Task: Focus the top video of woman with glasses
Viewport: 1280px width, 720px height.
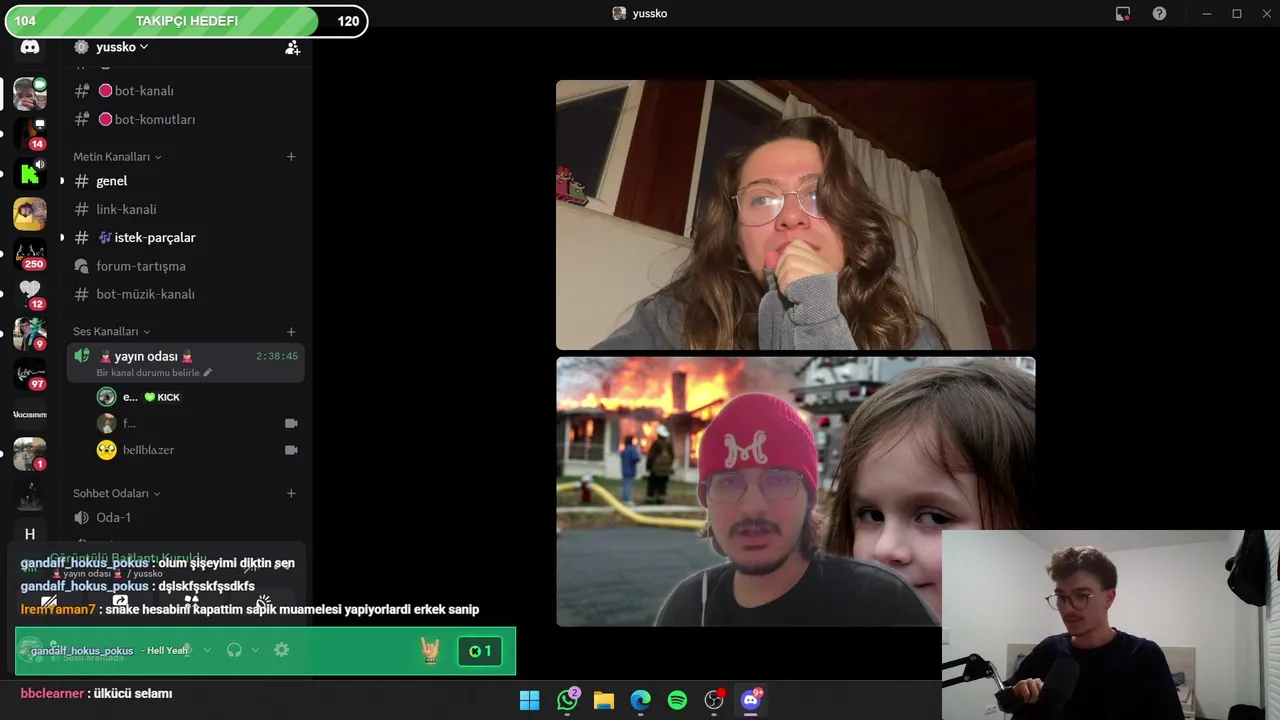Action: 795,215
